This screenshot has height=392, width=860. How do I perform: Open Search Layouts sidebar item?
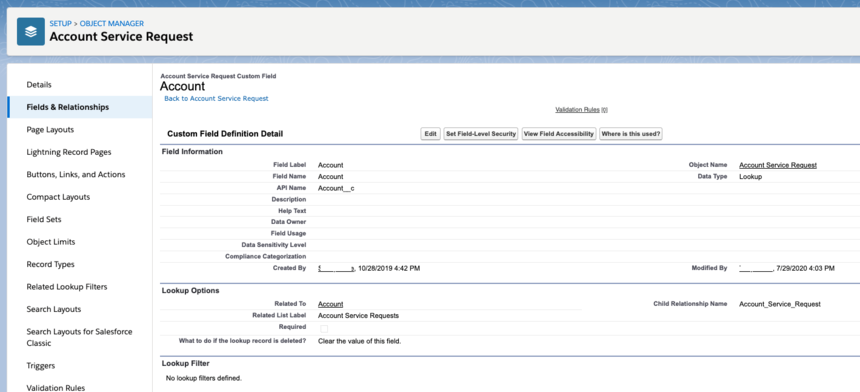coord(54,310)
